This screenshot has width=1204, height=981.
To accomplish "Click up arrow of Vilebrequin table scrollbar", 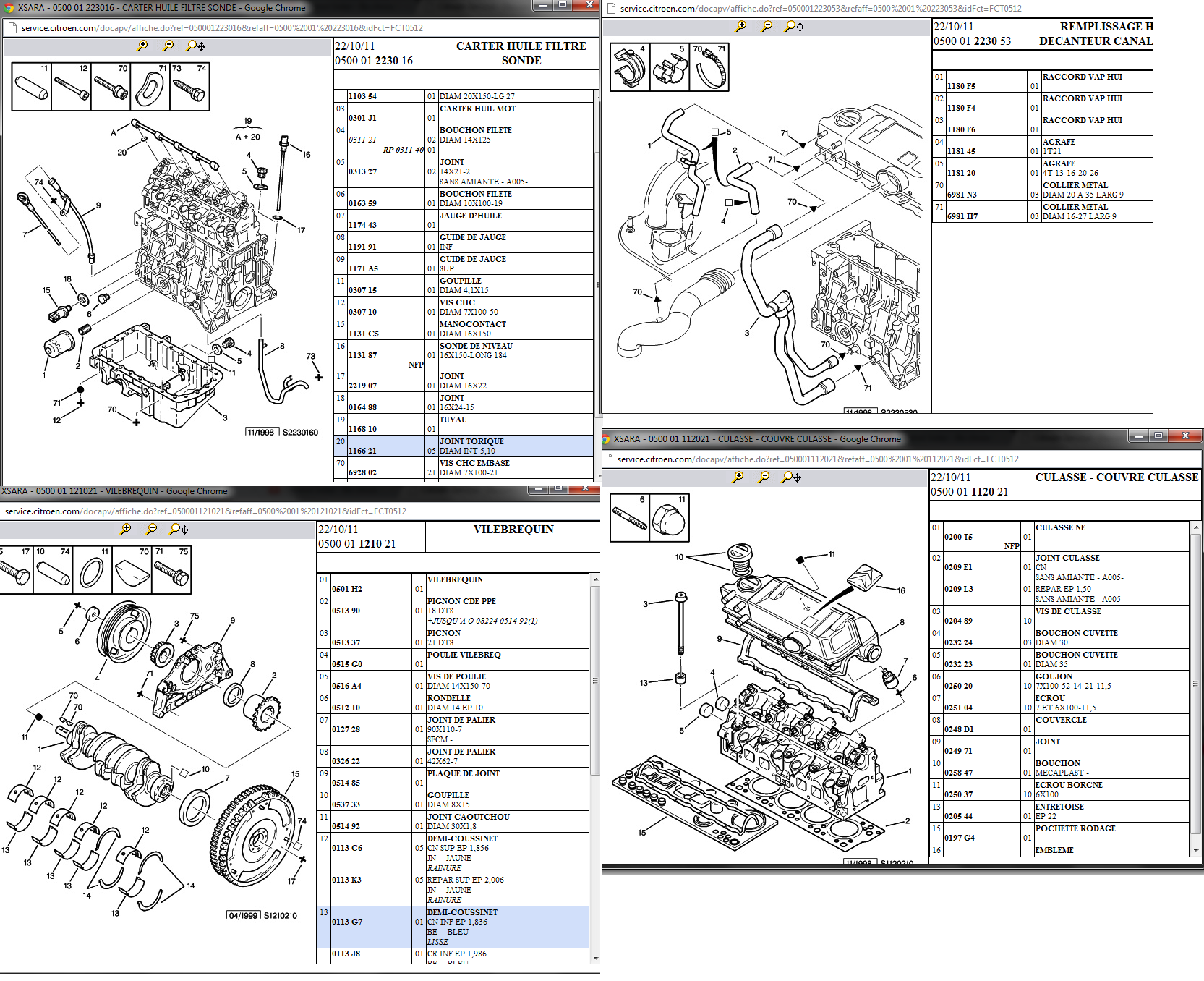I will point(596,579).
